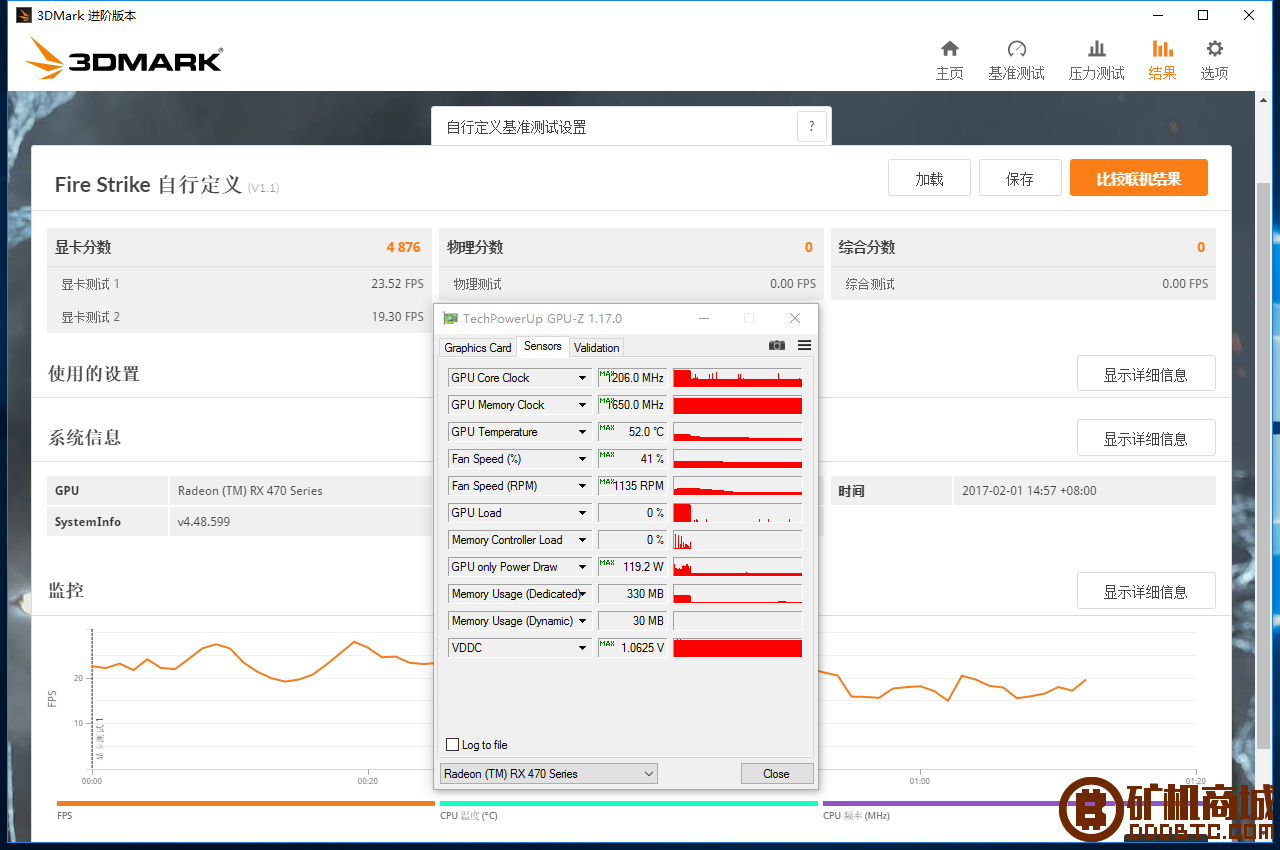
Task: Open the Radeon RX 470 Series GPU selector
Action: [x=548, y=774]
